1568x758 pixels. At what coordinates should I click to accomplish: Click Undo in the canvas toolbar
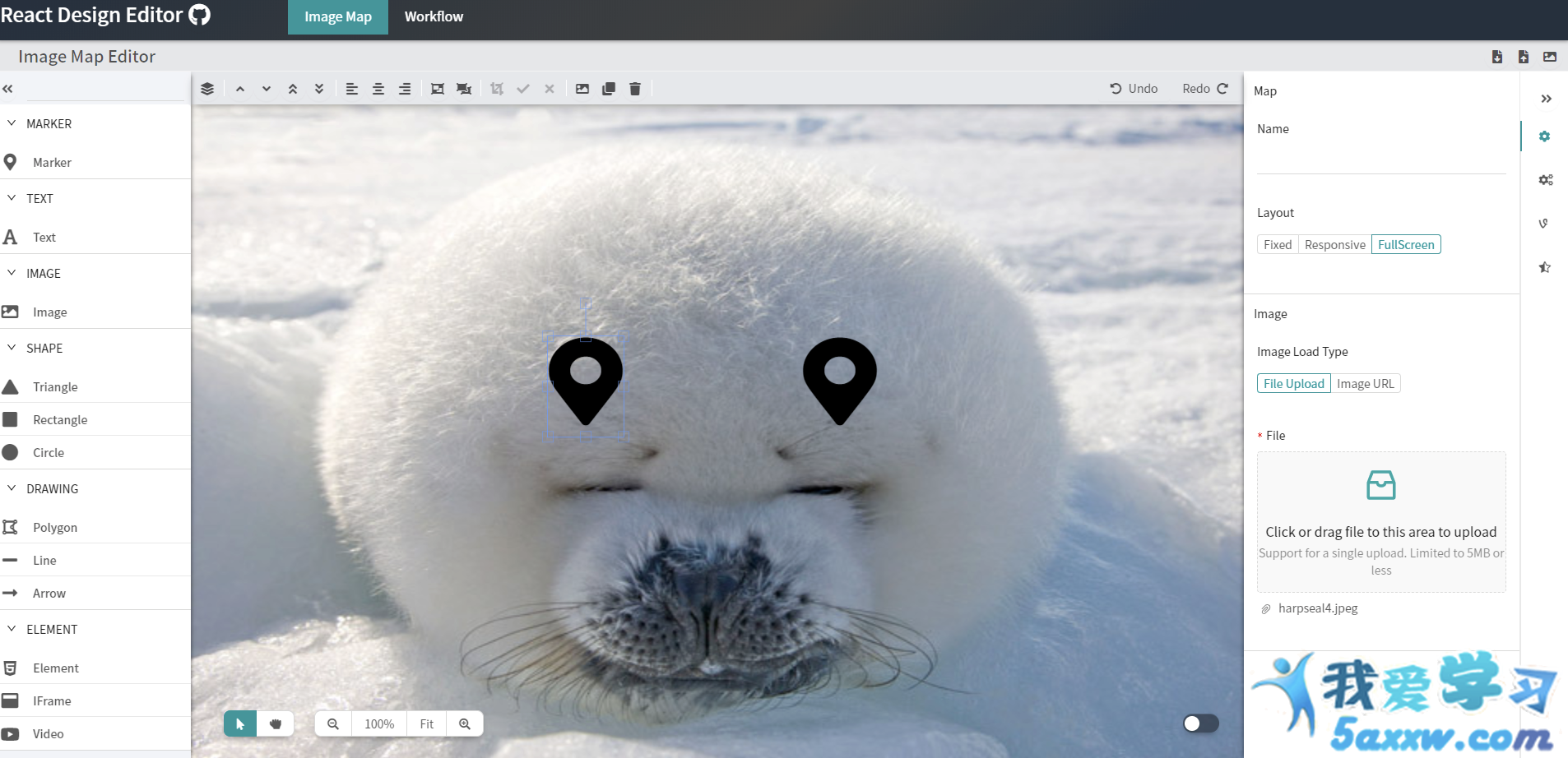[1134, 89]
